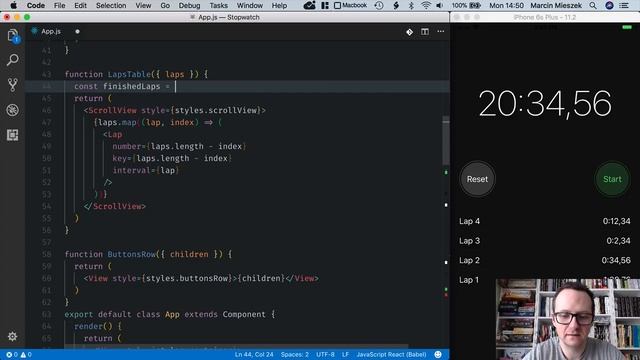Screen dimensions: 640x360
Task: Click the 0:12,34 lap time
Action: (616, 221)
